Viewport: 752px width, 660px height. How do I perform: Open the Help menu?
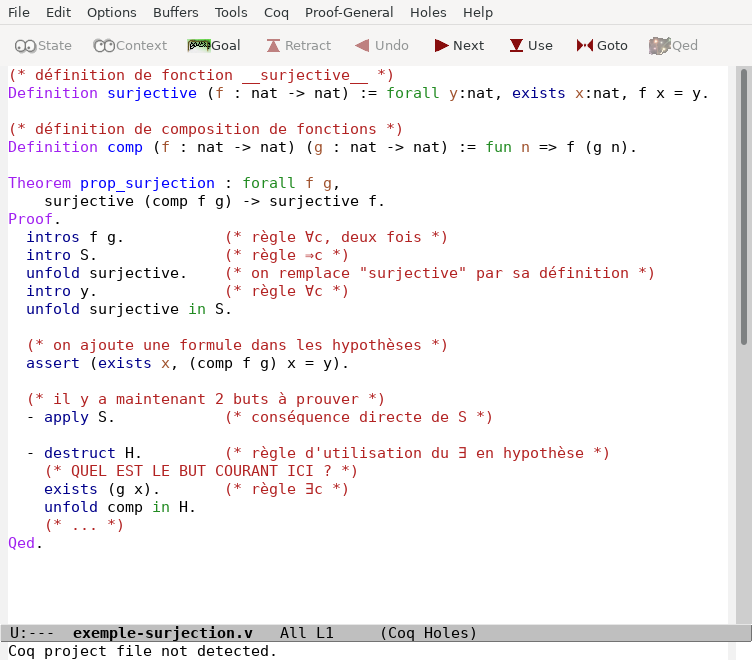[x=478, y=13]
